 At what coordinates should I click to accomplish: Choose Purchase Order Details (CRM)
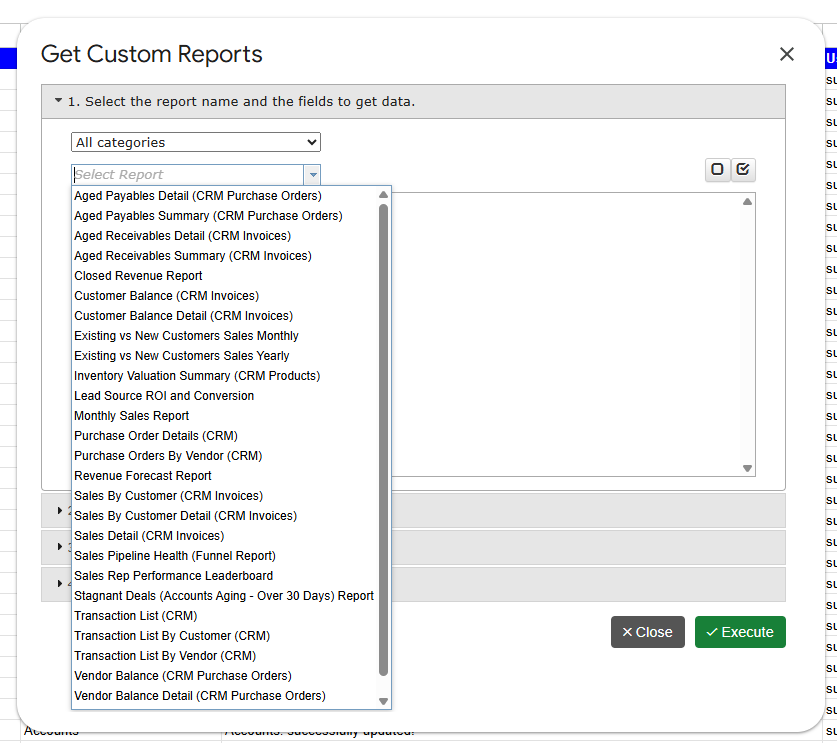[156, 436]
